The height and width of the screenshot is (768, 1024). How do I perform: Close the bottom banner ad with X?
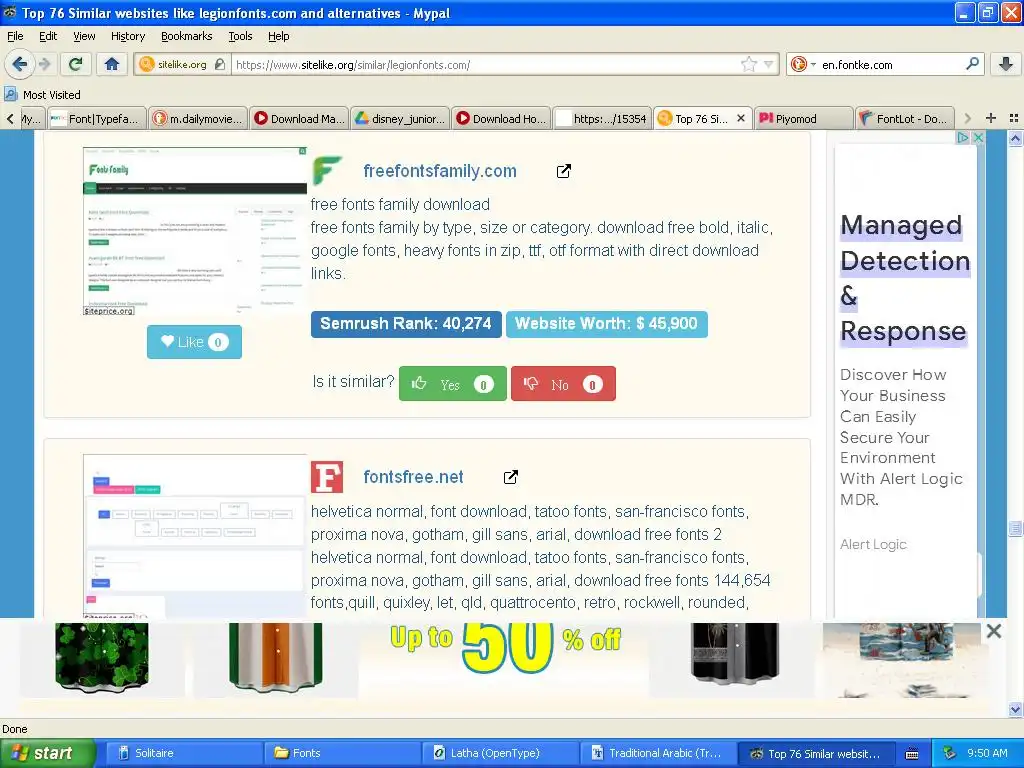point(994,631)
